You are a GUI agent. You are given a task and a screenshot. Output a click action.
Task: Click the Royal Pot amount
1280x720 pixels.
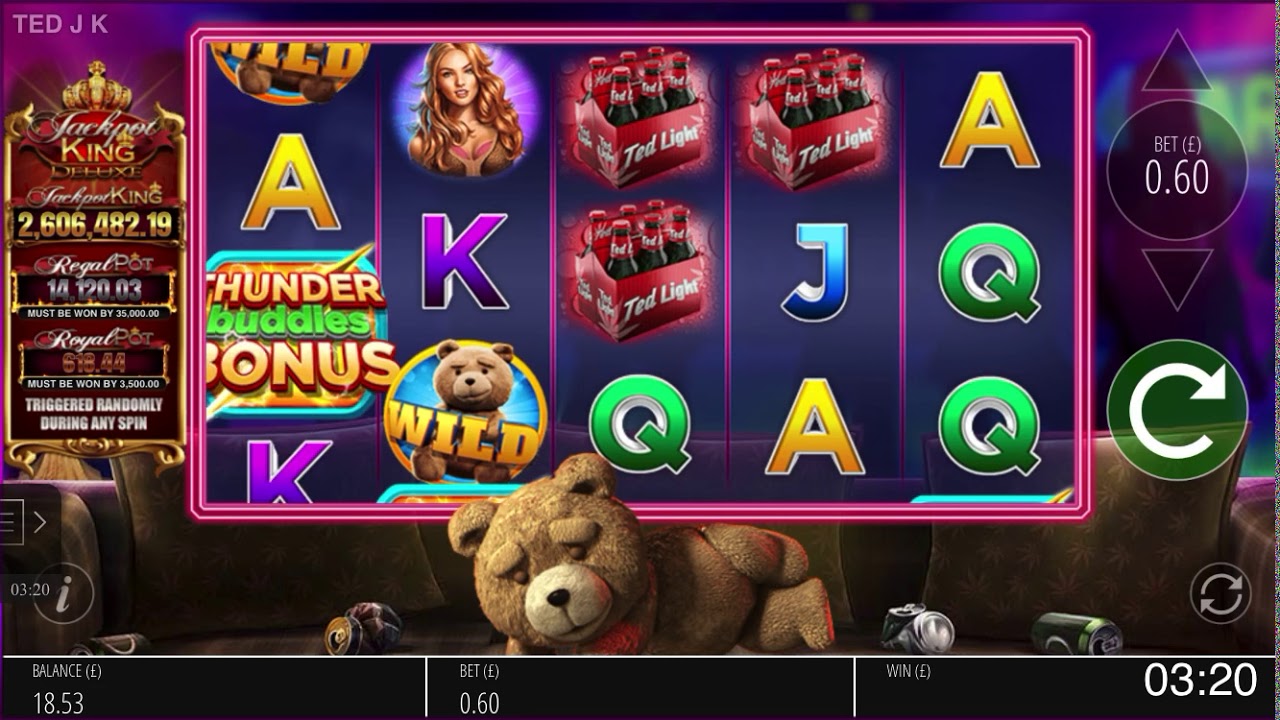pyautogui.click(x=94, y=362)
